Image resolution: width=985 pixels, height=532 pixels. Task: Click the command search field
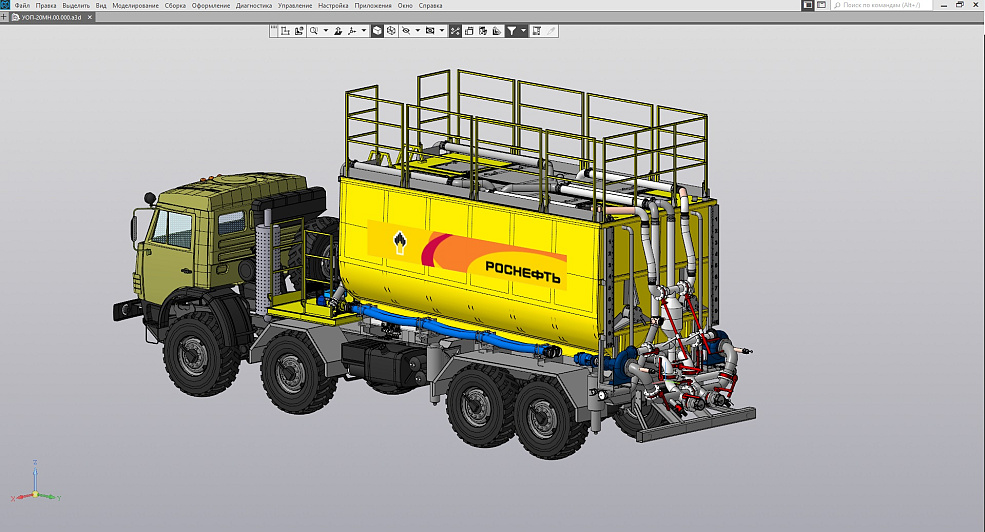tap(900, 5)
